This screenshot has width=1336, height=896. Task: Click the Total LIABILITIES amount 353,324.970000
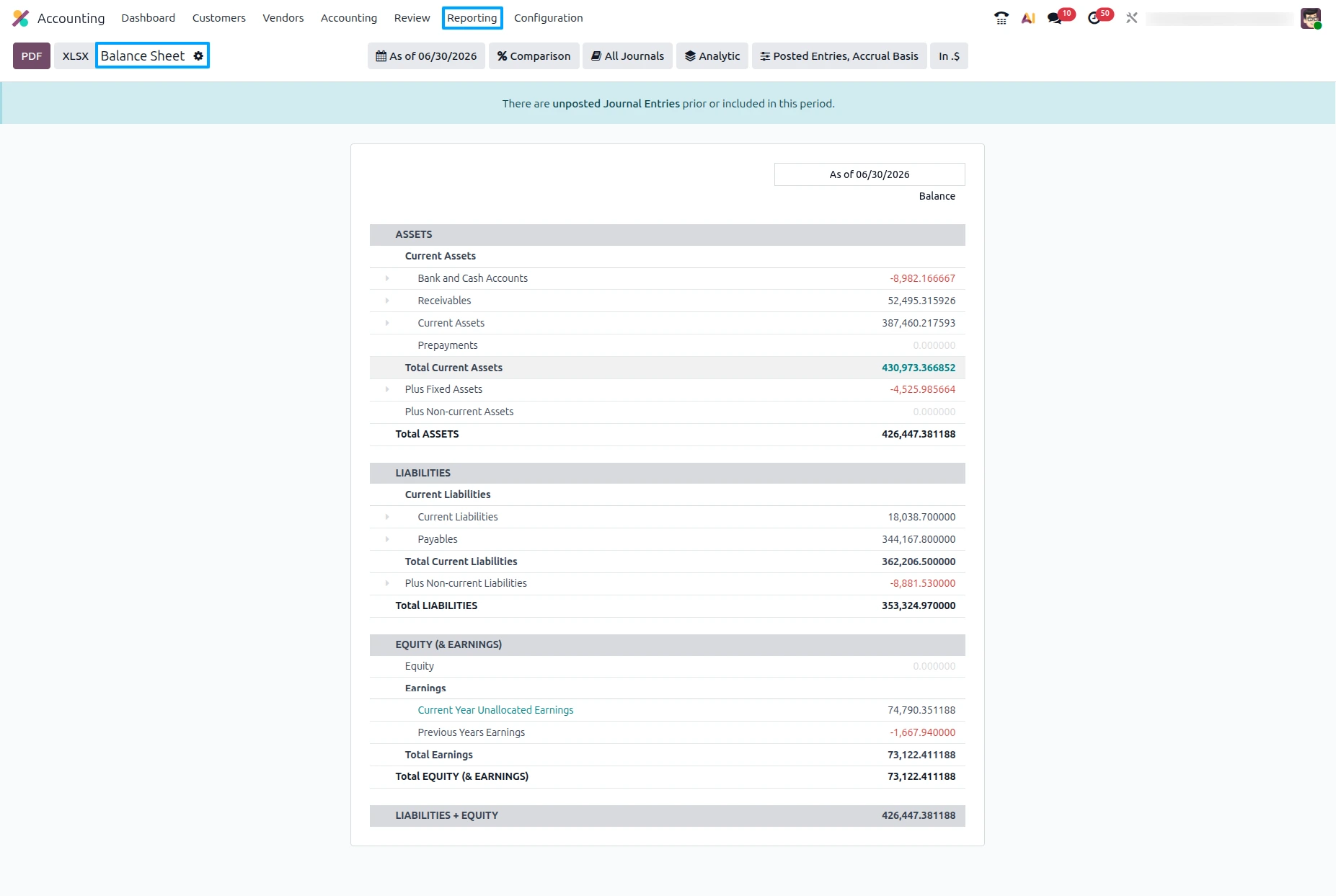click(x=919, y=606)
